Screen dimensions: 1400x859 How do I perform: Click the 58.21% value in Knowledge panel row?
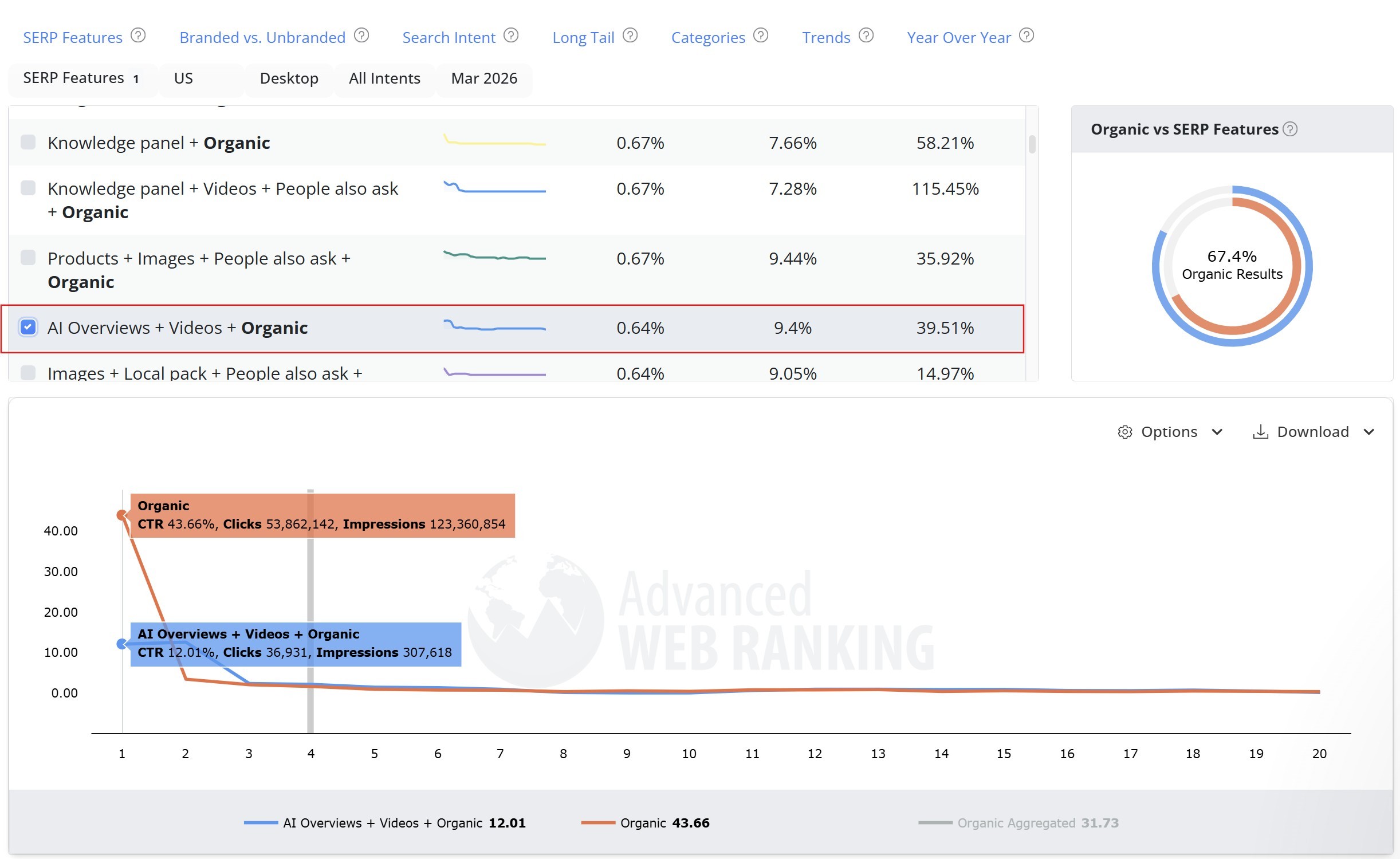(945, 143)
